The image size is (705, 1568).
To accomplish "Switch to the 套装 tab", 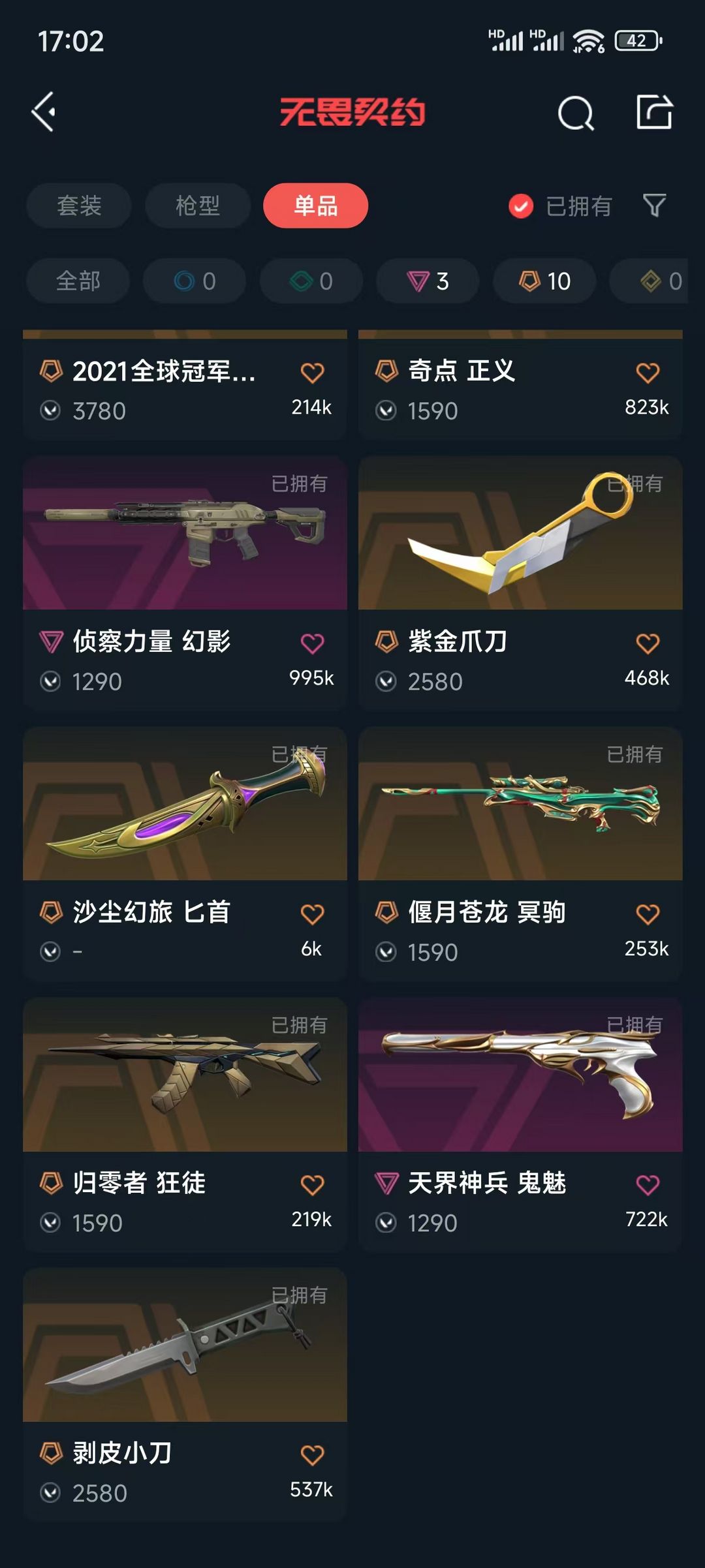I will coord(79,206).
